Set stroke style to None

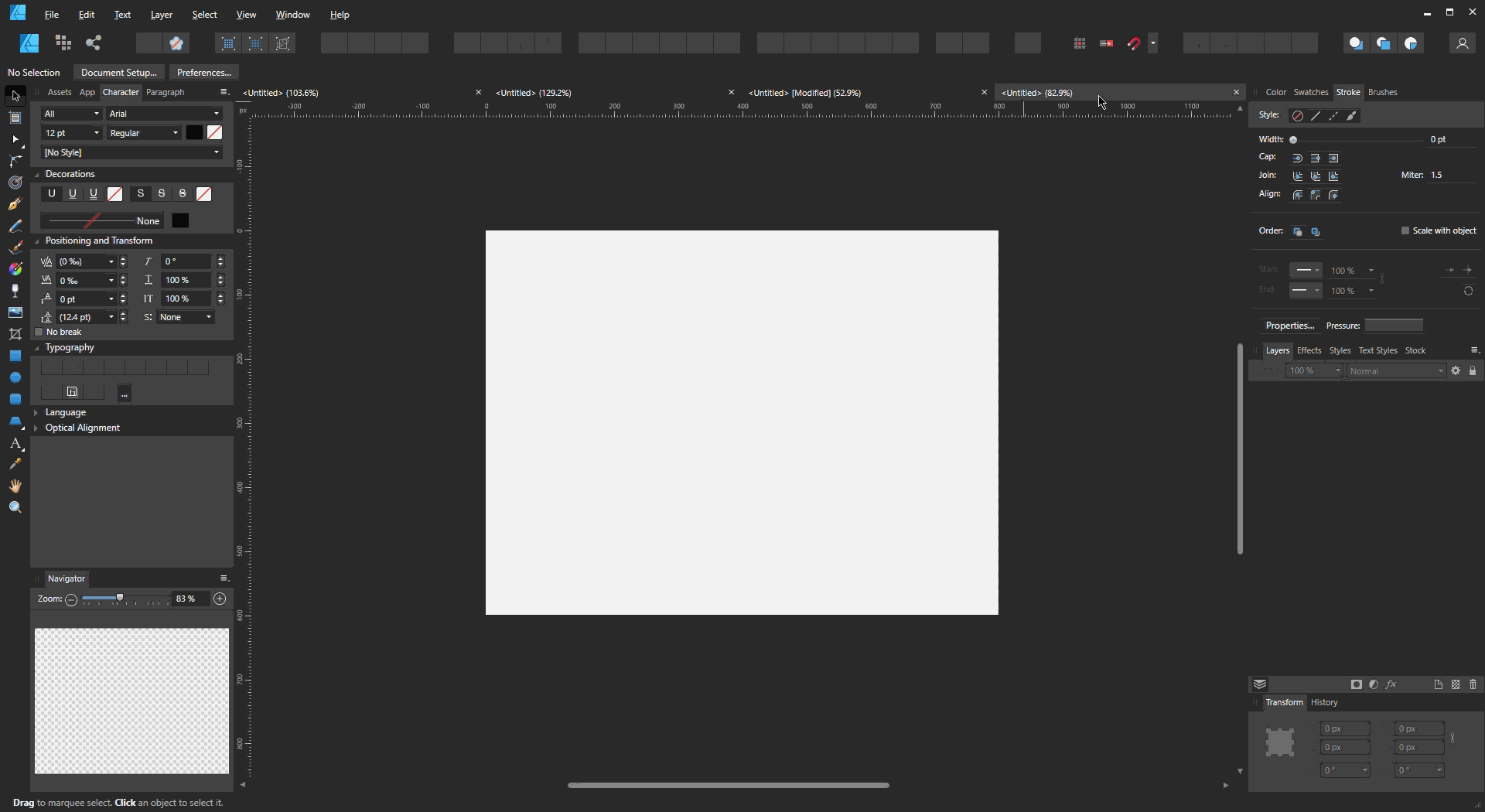coord(1298,116)
